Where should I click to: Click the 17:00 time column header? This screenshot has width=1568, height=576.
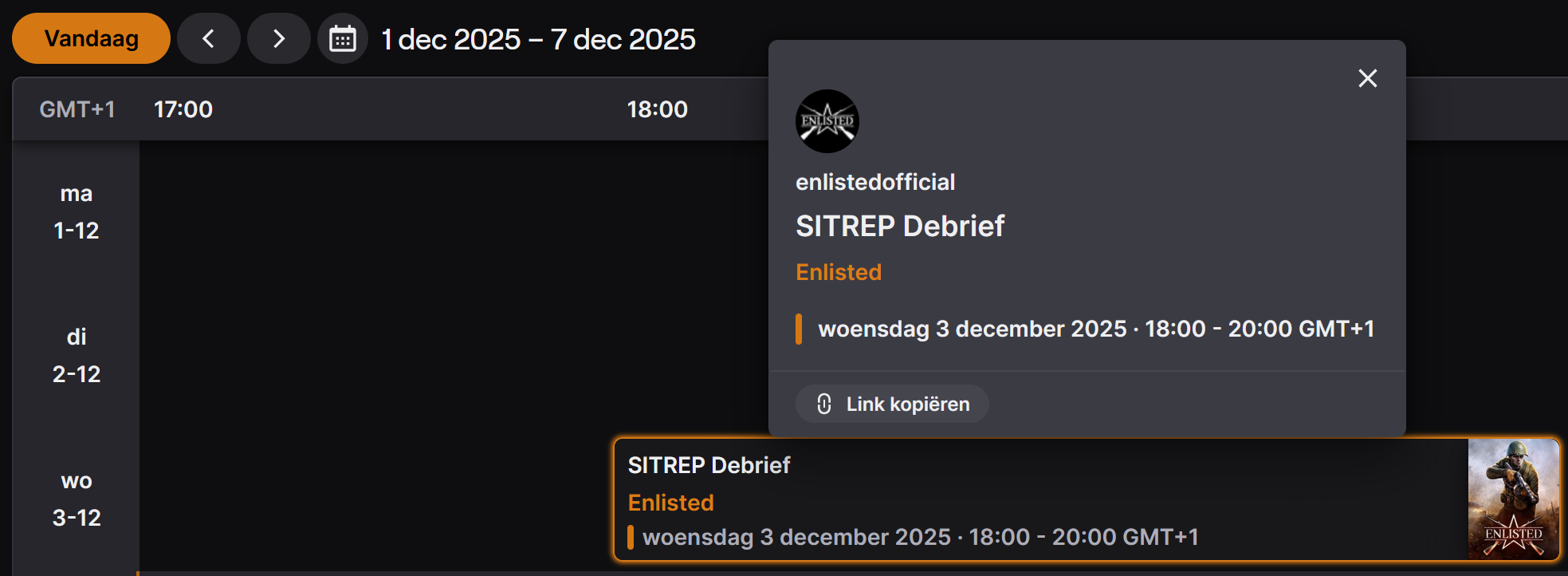tap(183, 109)
